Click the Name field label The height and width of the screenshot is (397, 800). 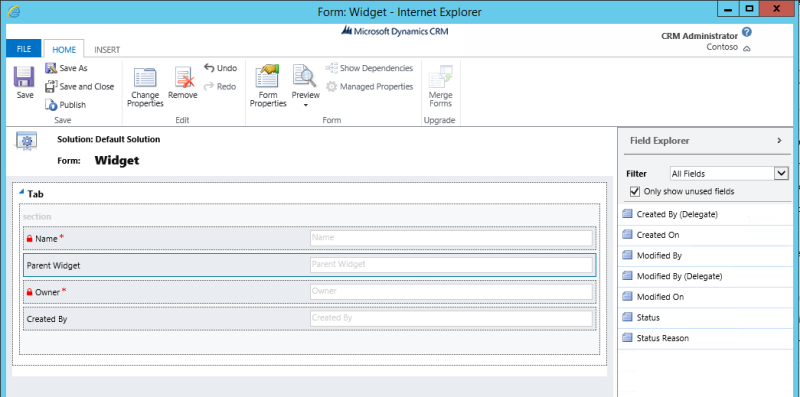pos(47,238)
